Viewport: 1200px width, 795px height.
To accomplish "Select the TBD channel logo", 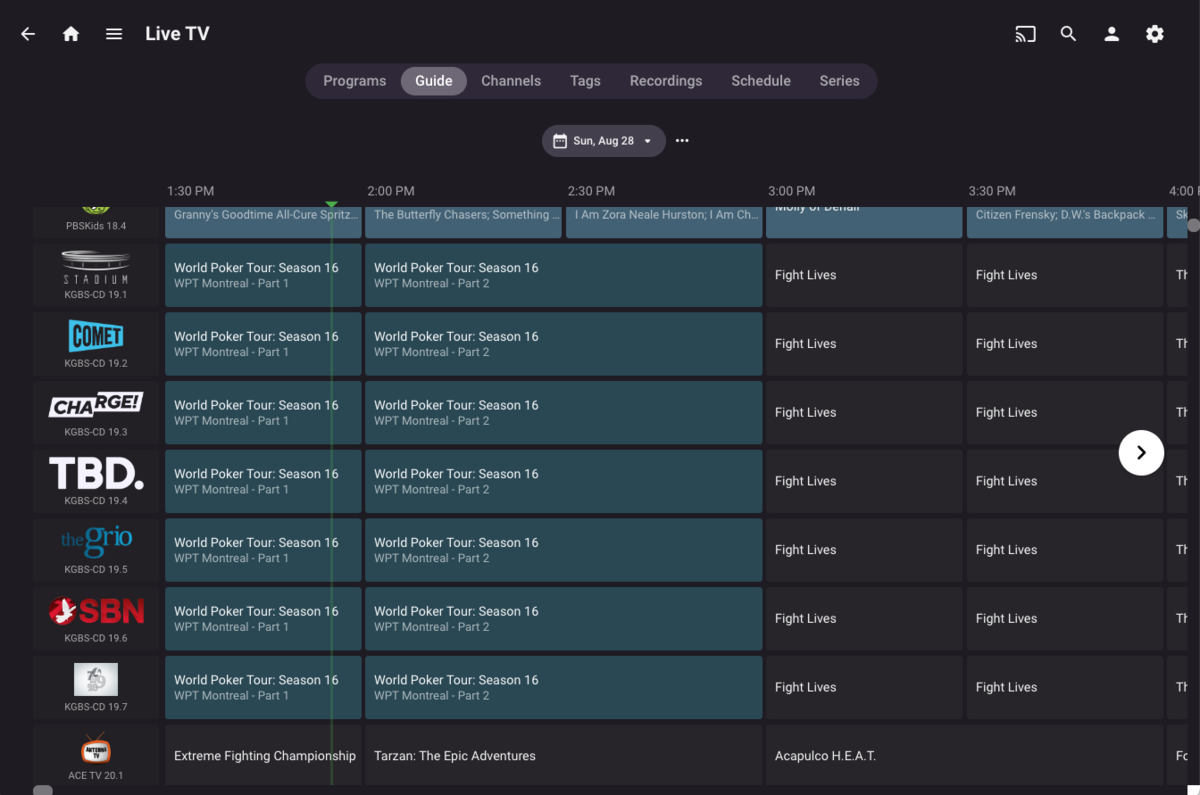I will point(96,473).
